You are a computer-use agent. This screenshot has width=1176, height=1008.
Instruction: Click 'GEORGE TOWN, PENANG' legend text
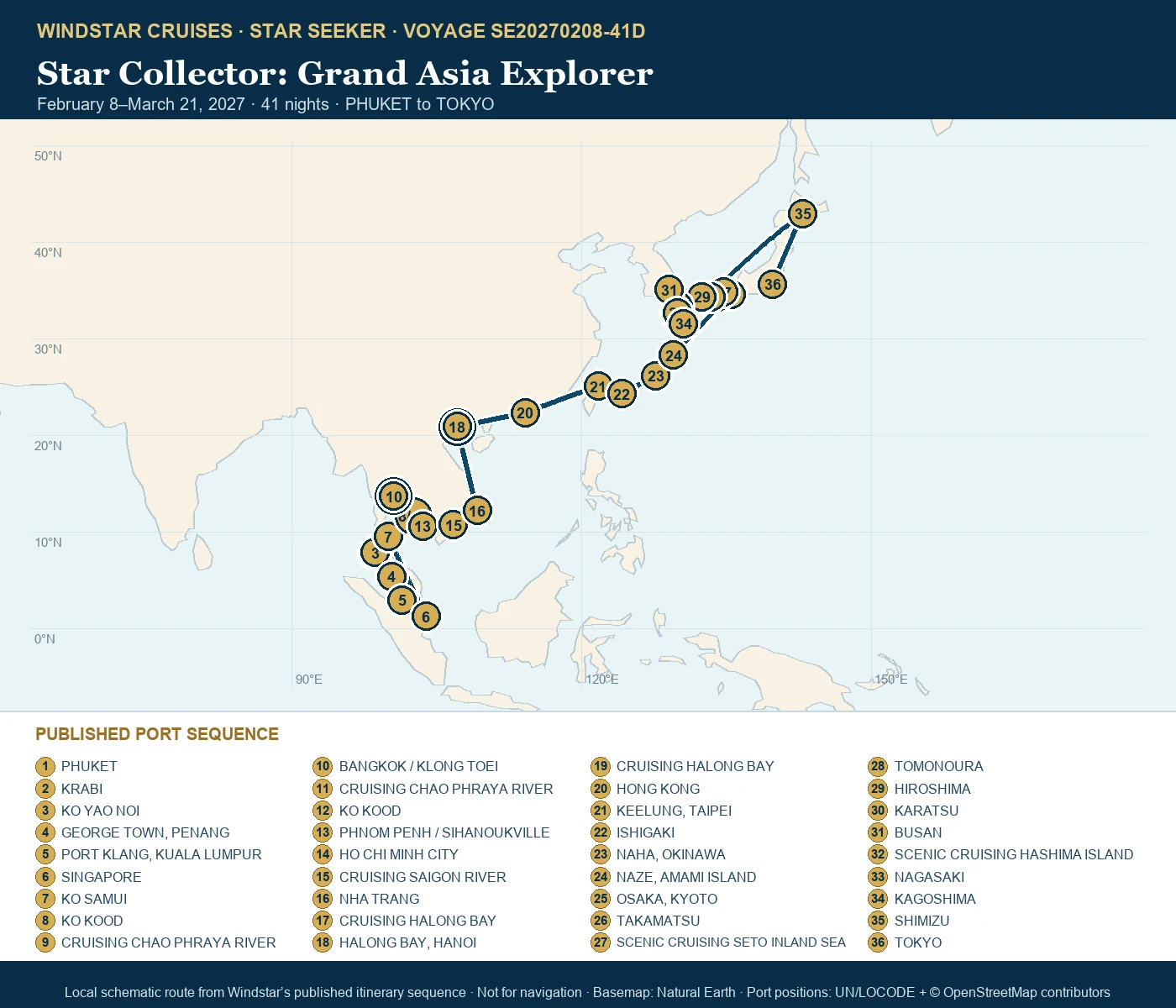[x=145, y=832]
